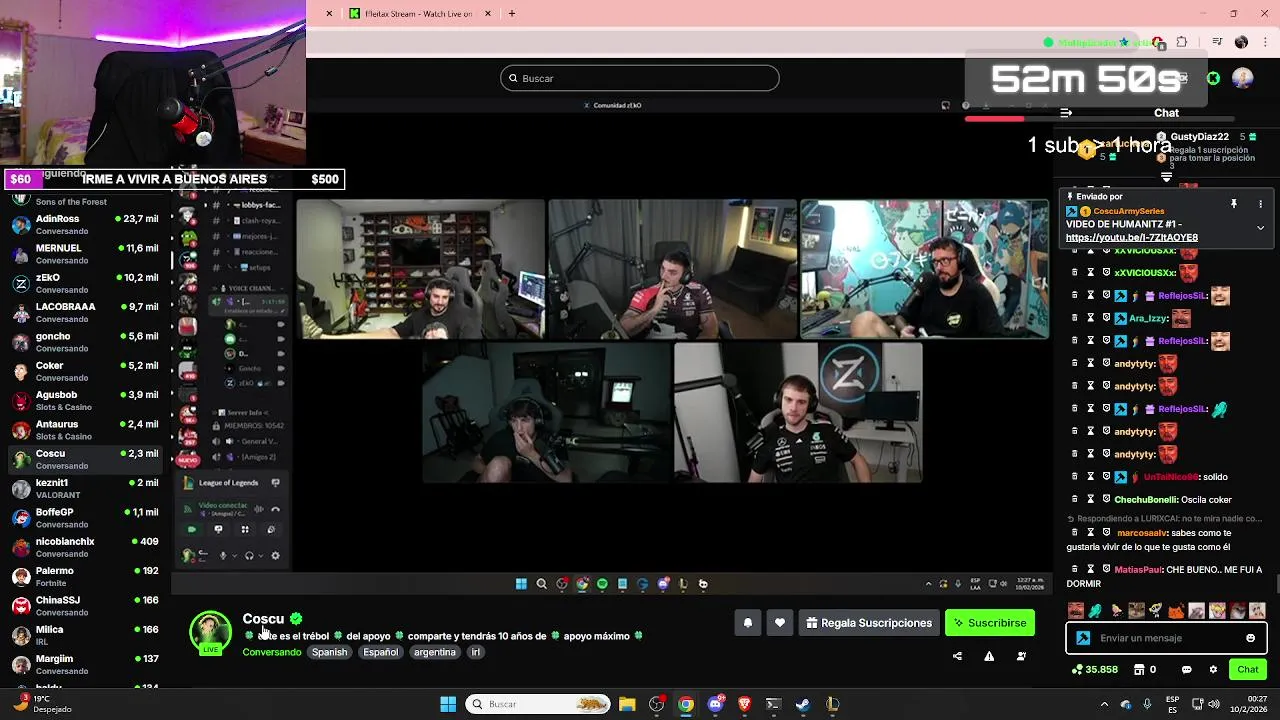Open the emoji picker in message box
Screen dimensions: 1280x720
coord(1250,638)
